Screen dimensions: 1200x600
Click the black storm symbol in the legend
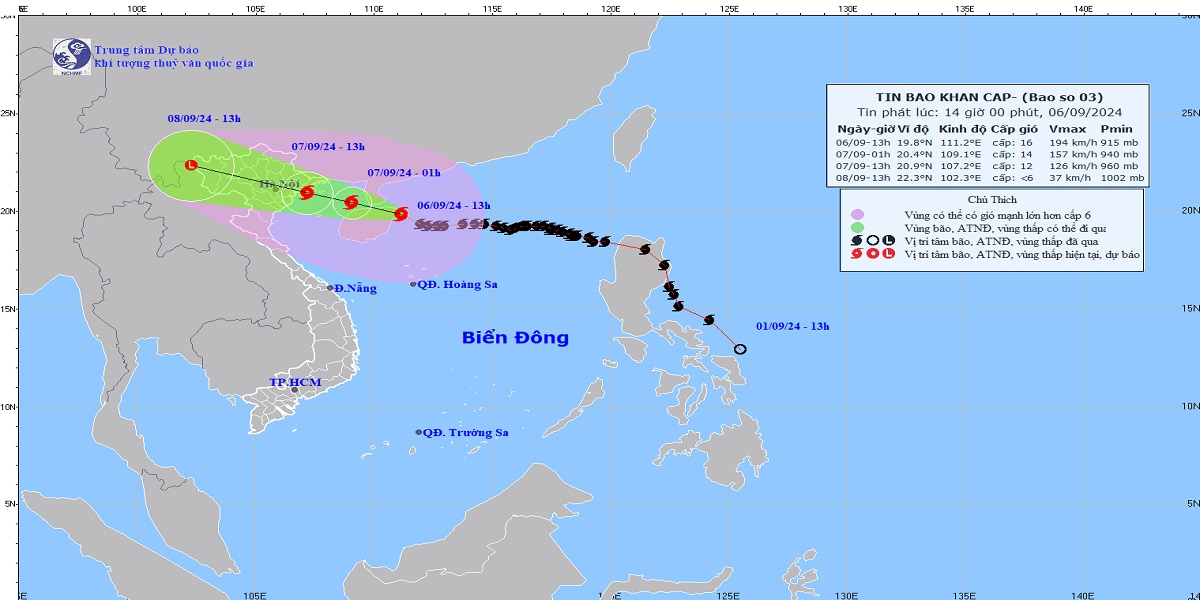[x=857, y=241]
